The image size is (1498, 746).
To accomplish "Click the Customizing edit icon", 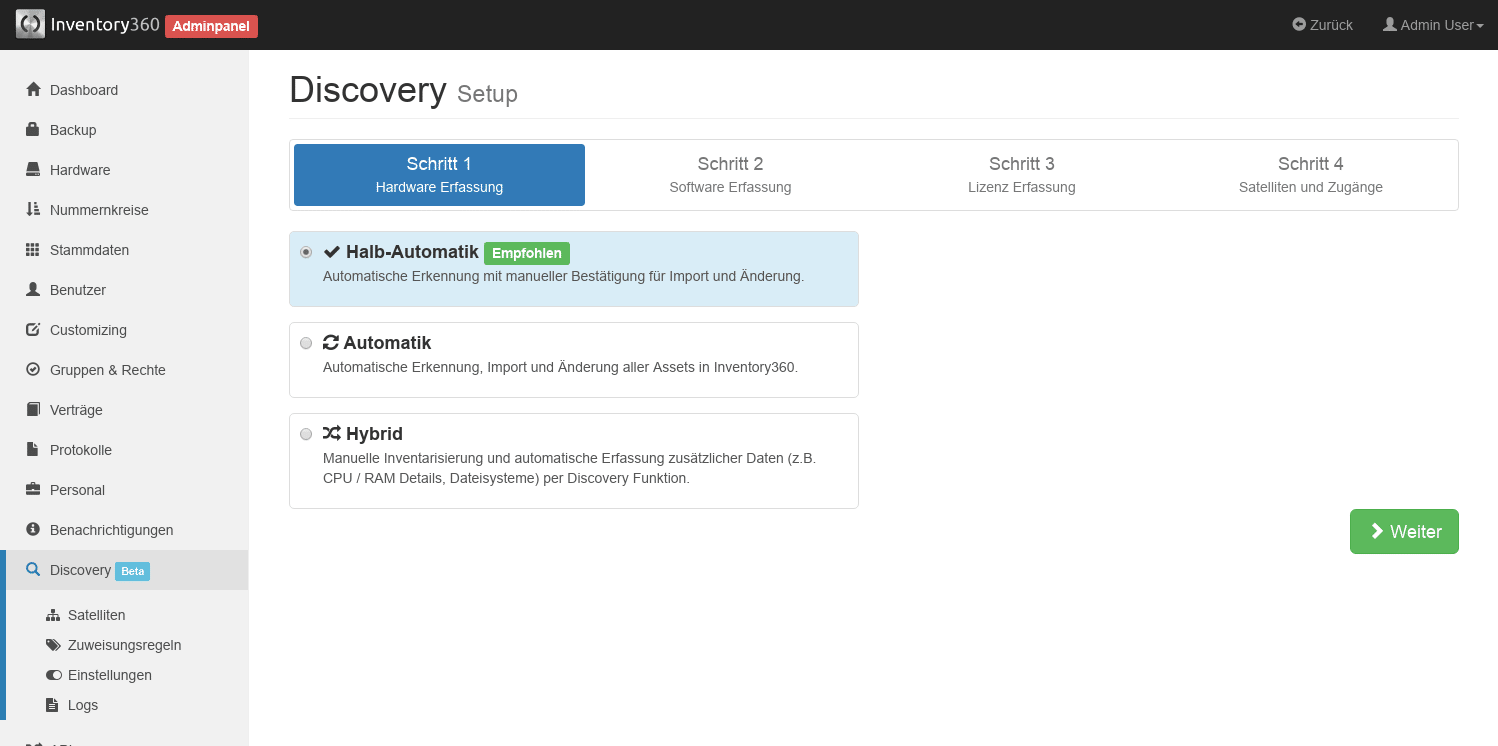I will pos(33,330).
